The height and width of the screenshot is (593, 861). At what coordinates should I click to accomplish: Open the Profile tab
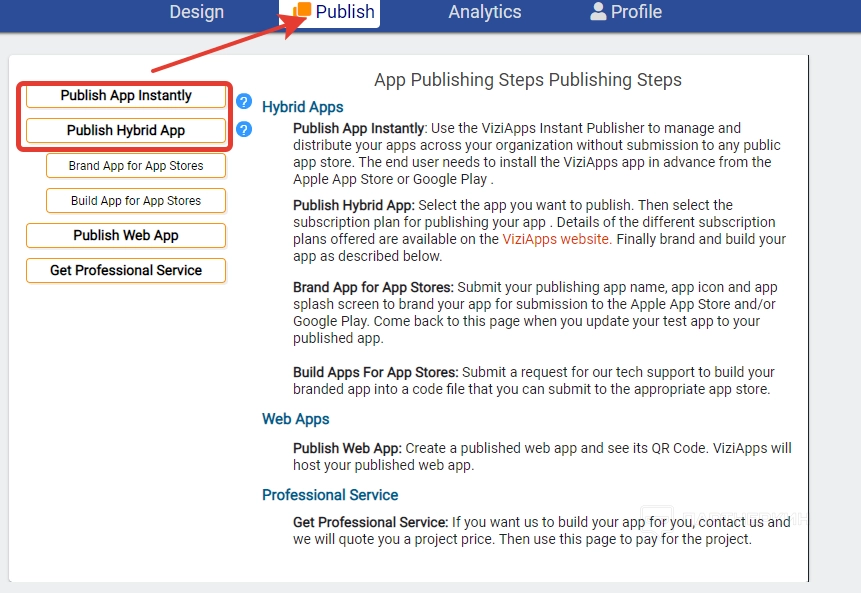pos(626,12)
